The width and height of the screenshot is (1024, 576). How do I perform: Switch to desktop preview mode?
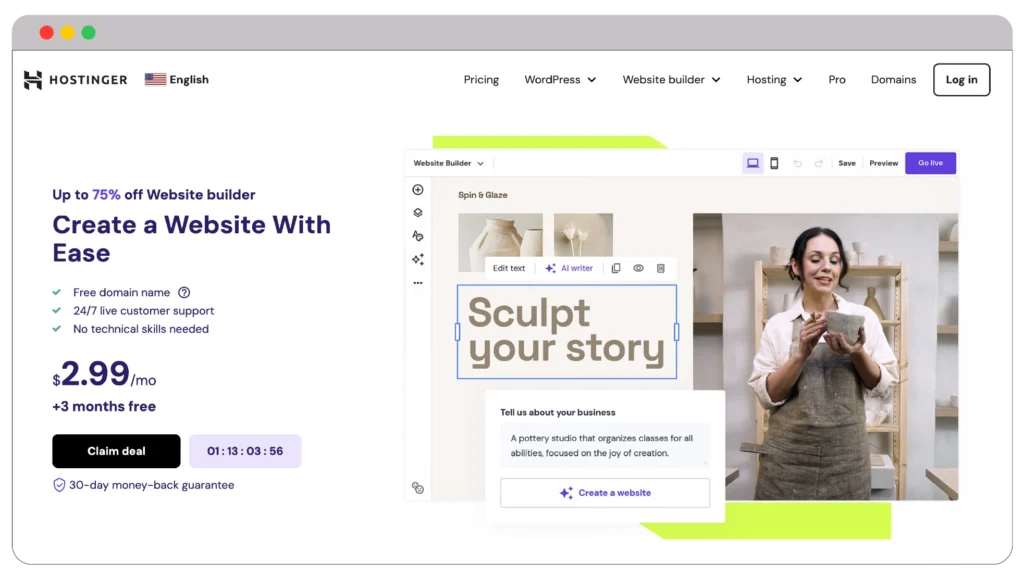(753, 163)
